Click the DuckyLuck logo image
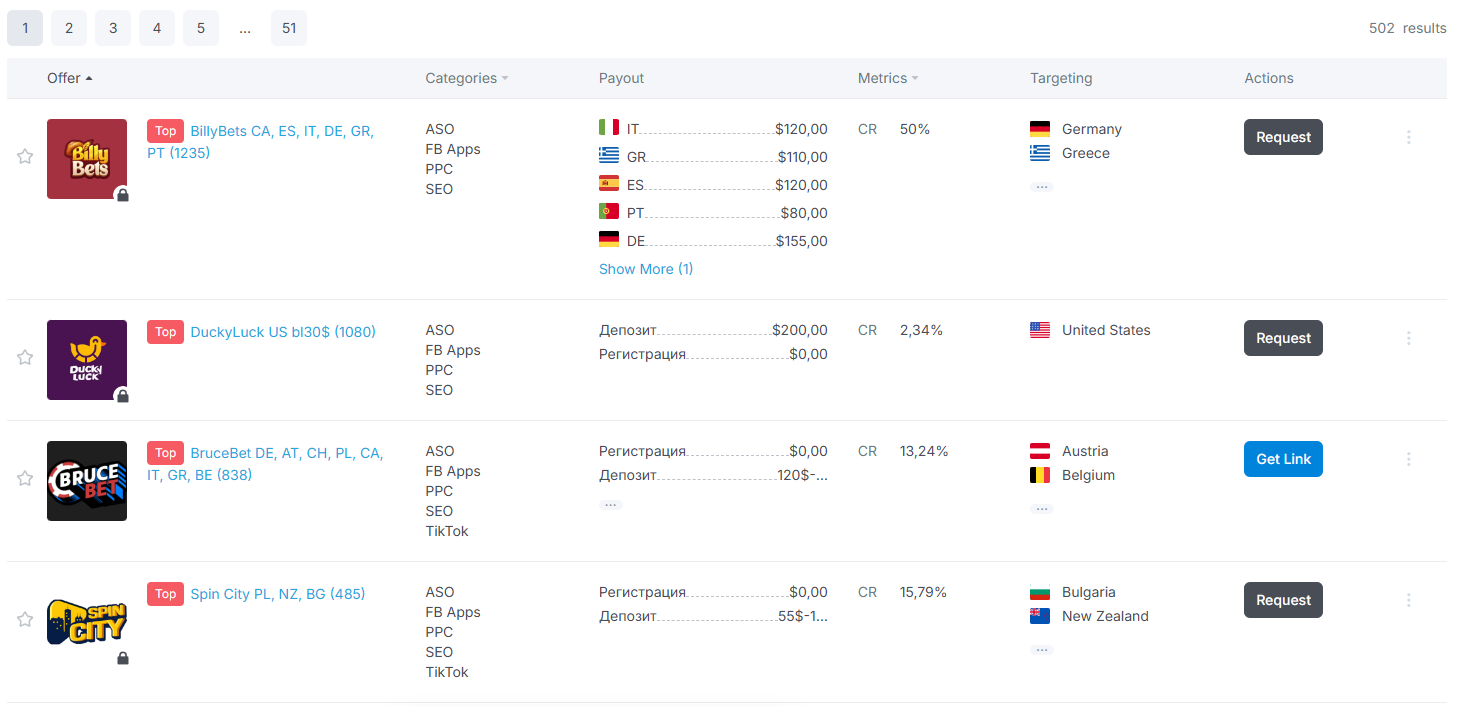The height and width of the screenshot is (706, 1461). coord(87,360)
